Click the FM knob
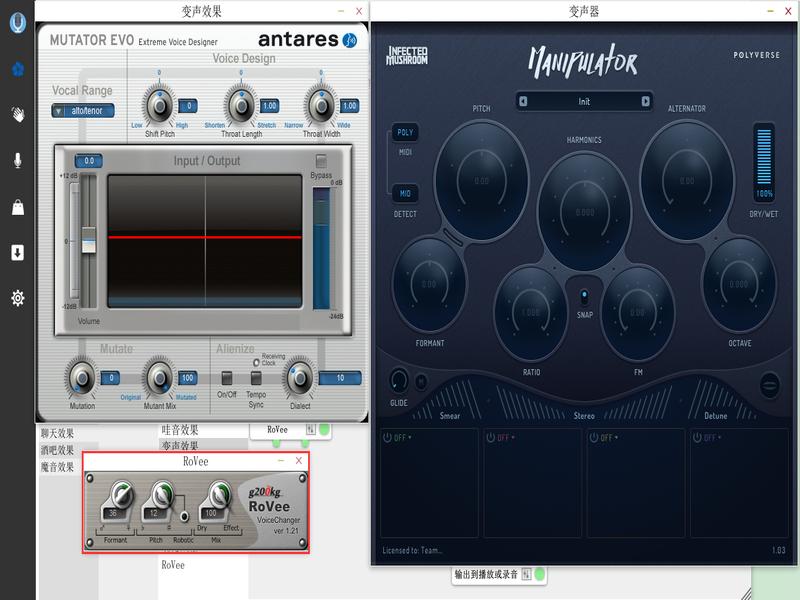The width and height of the screenshot is (800, 600). tap(637, 312)
